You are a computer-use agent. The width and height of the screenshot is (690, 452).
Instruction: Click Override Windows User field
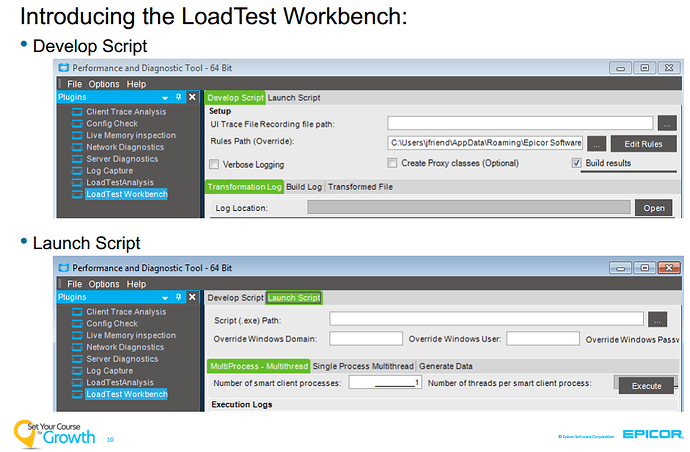(x=543, y=339)
